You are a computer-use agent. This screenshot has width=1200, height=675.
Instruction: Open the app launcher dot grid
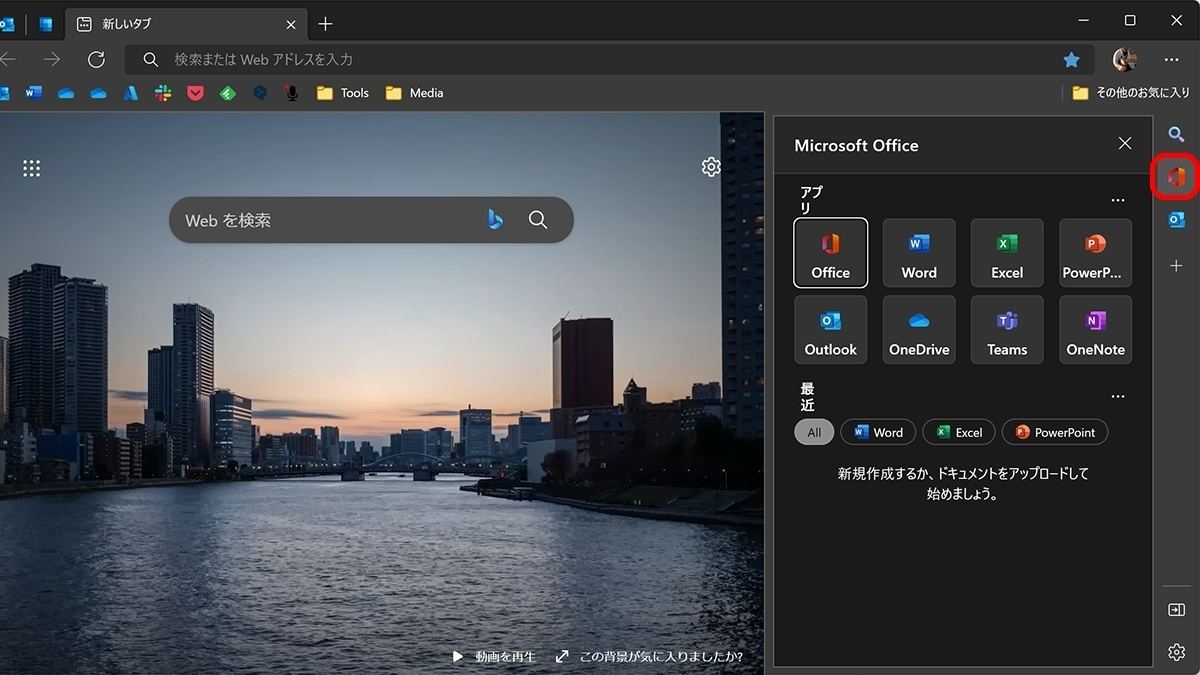tap(32, 168)
